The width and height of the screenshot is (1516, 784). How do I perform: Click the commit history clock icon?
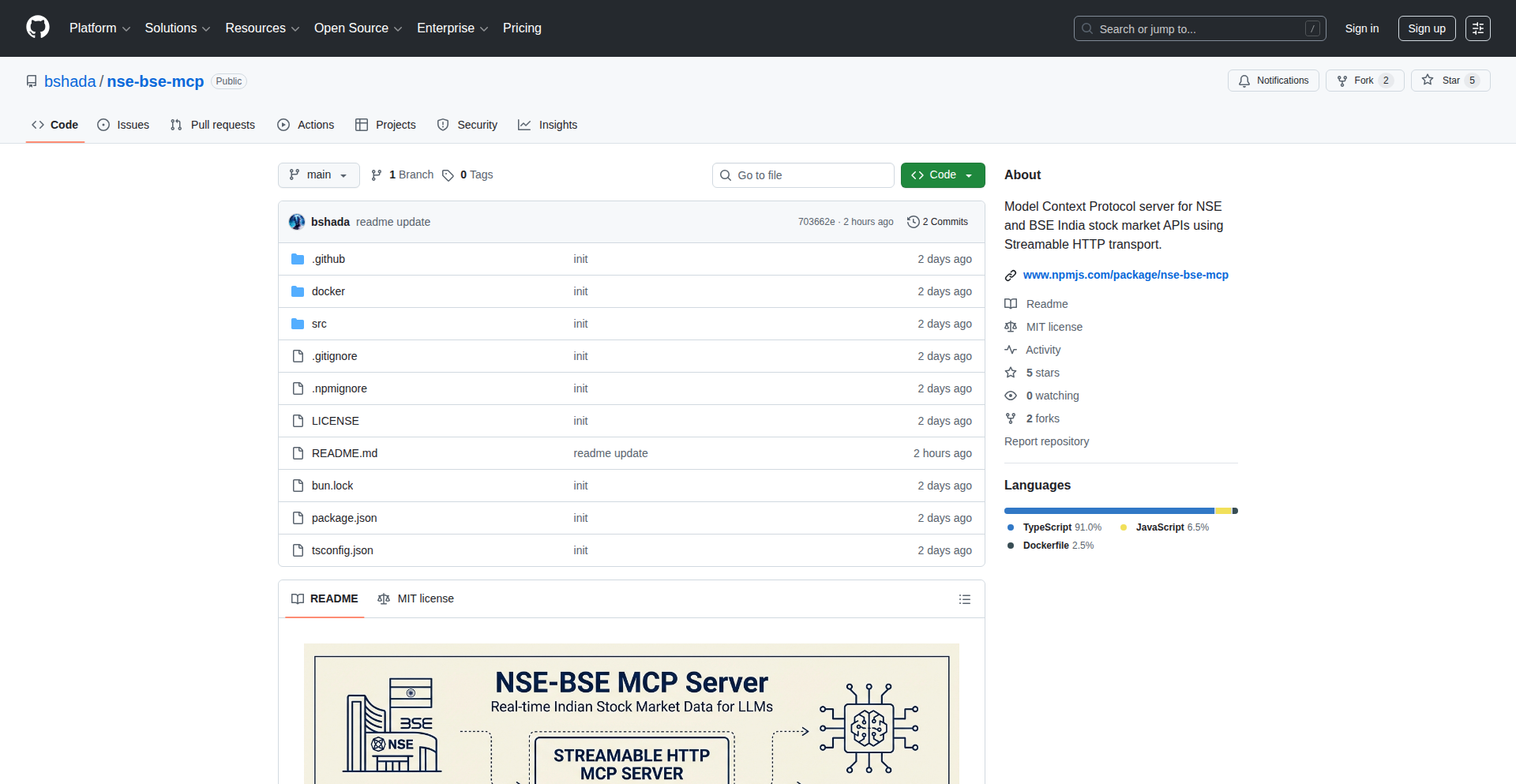[913, 222]
